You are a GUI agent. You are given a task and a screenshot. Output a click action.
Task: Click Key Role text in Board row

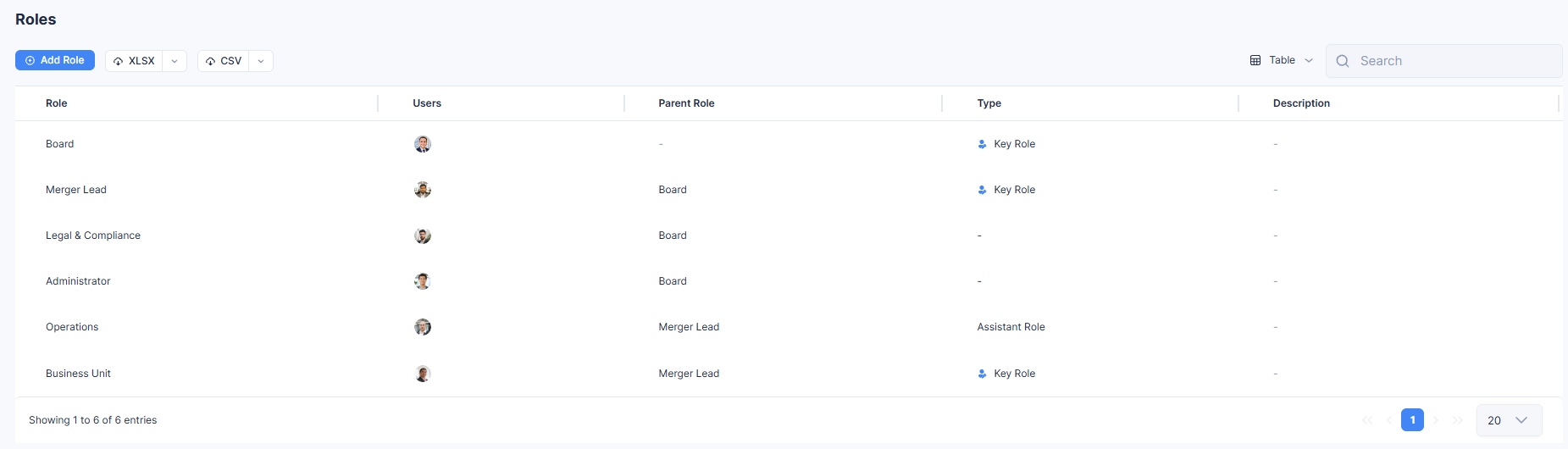click(x=1014, y=144)
